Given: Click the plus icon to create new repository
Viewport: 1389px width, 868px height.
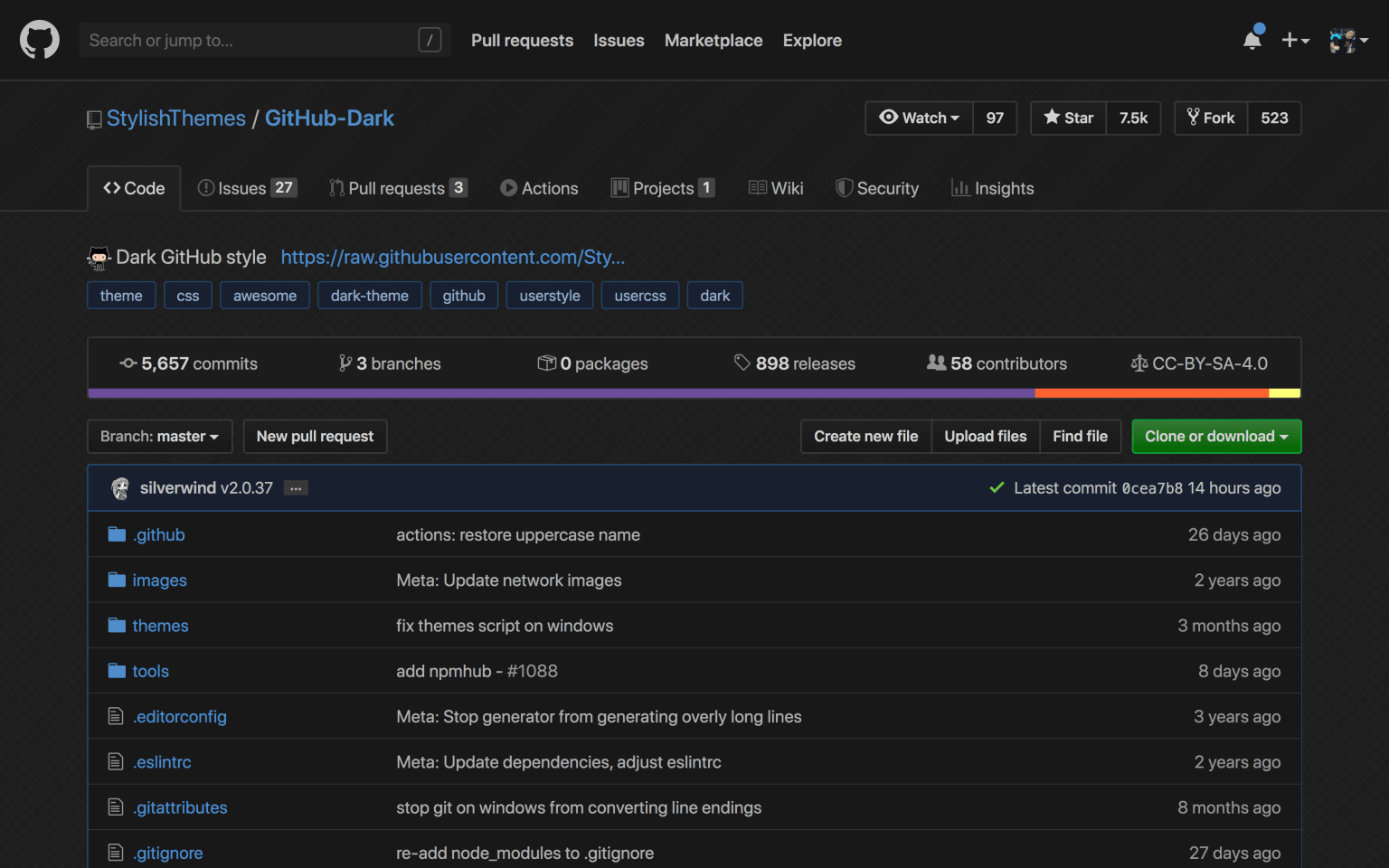Looking at the screenshot, I should click(1289, 40).
